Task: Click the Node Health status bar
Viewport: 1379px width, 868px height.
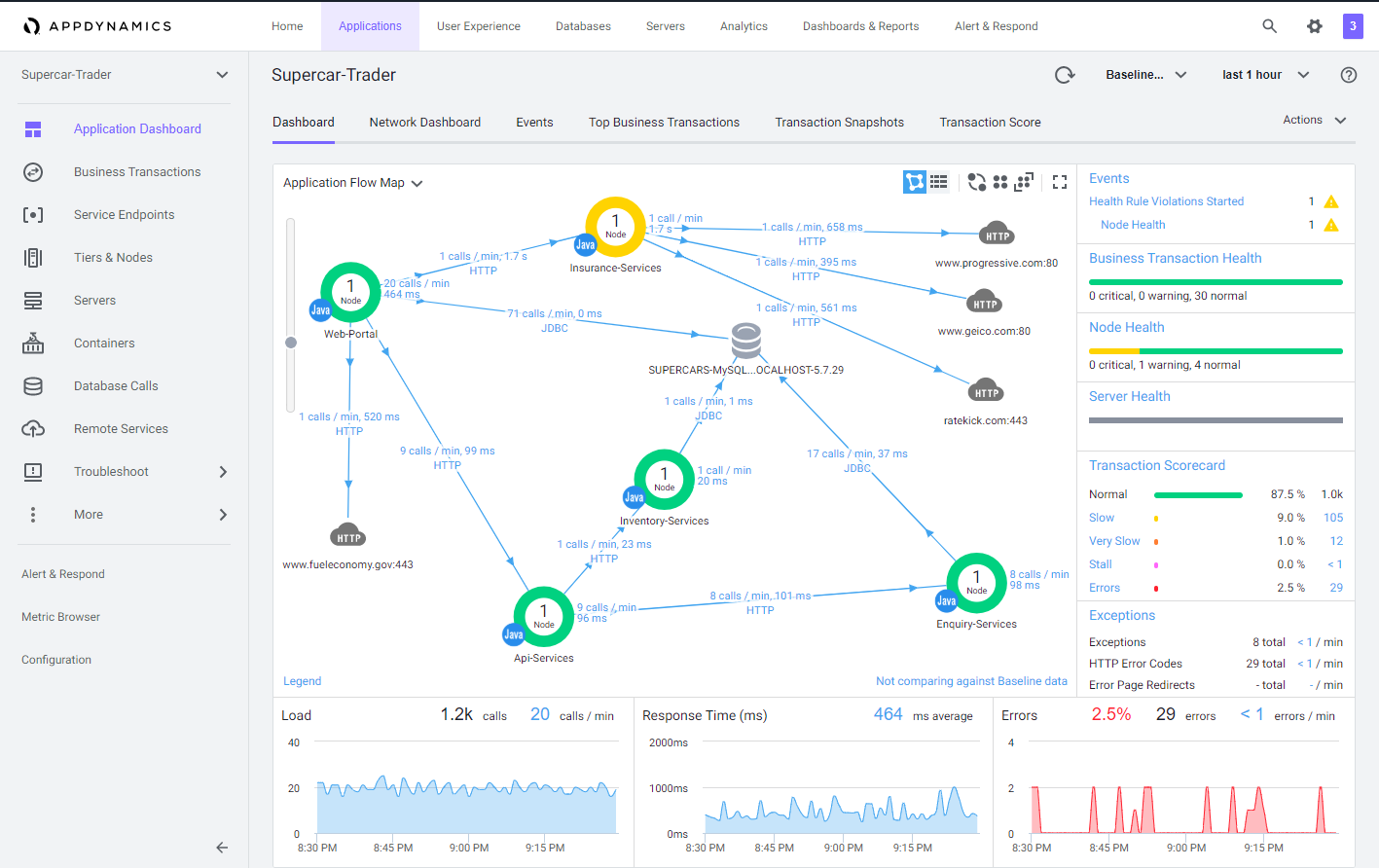Action: point(1216,351)
